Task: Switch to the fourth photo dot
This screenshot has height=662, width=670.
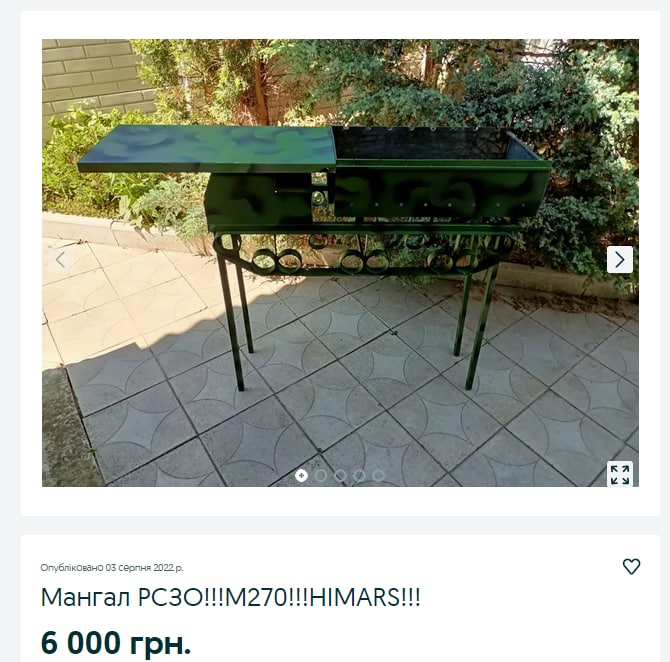Action: 359,475
